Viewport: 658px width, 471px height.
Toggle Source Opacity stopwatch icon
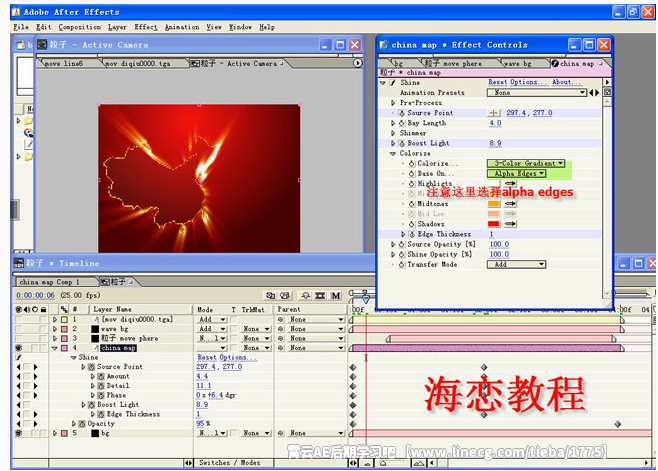(x=402, y=244)
